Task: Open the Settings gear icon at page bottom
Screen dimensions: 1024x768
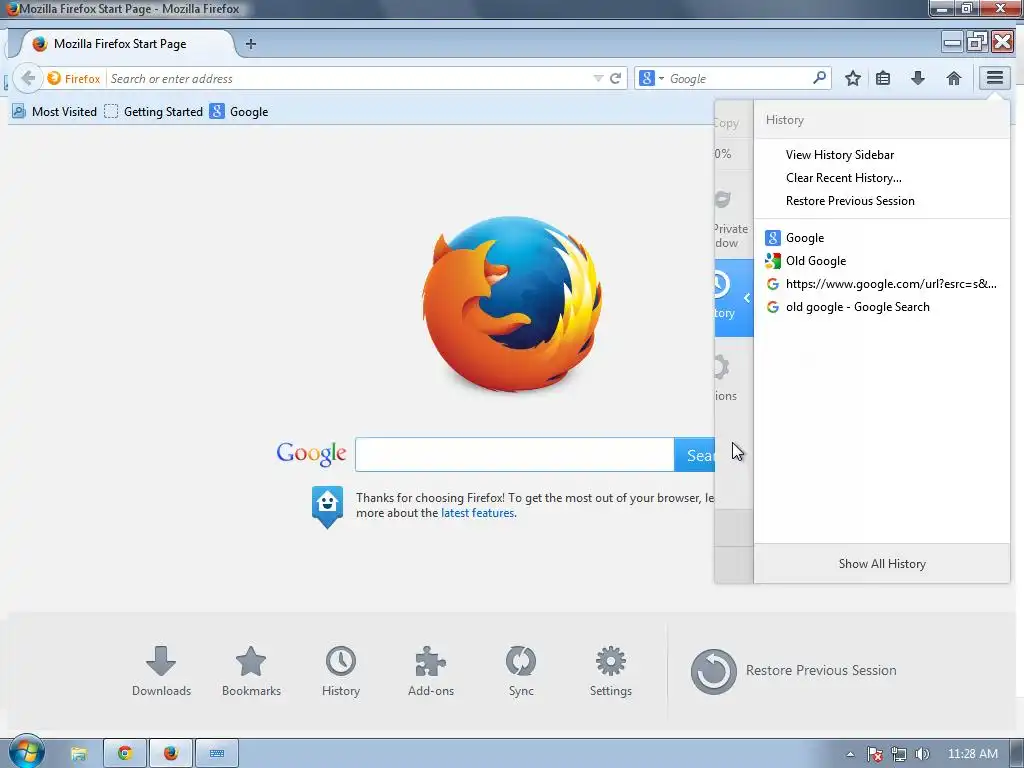Action: coord(611,671)
